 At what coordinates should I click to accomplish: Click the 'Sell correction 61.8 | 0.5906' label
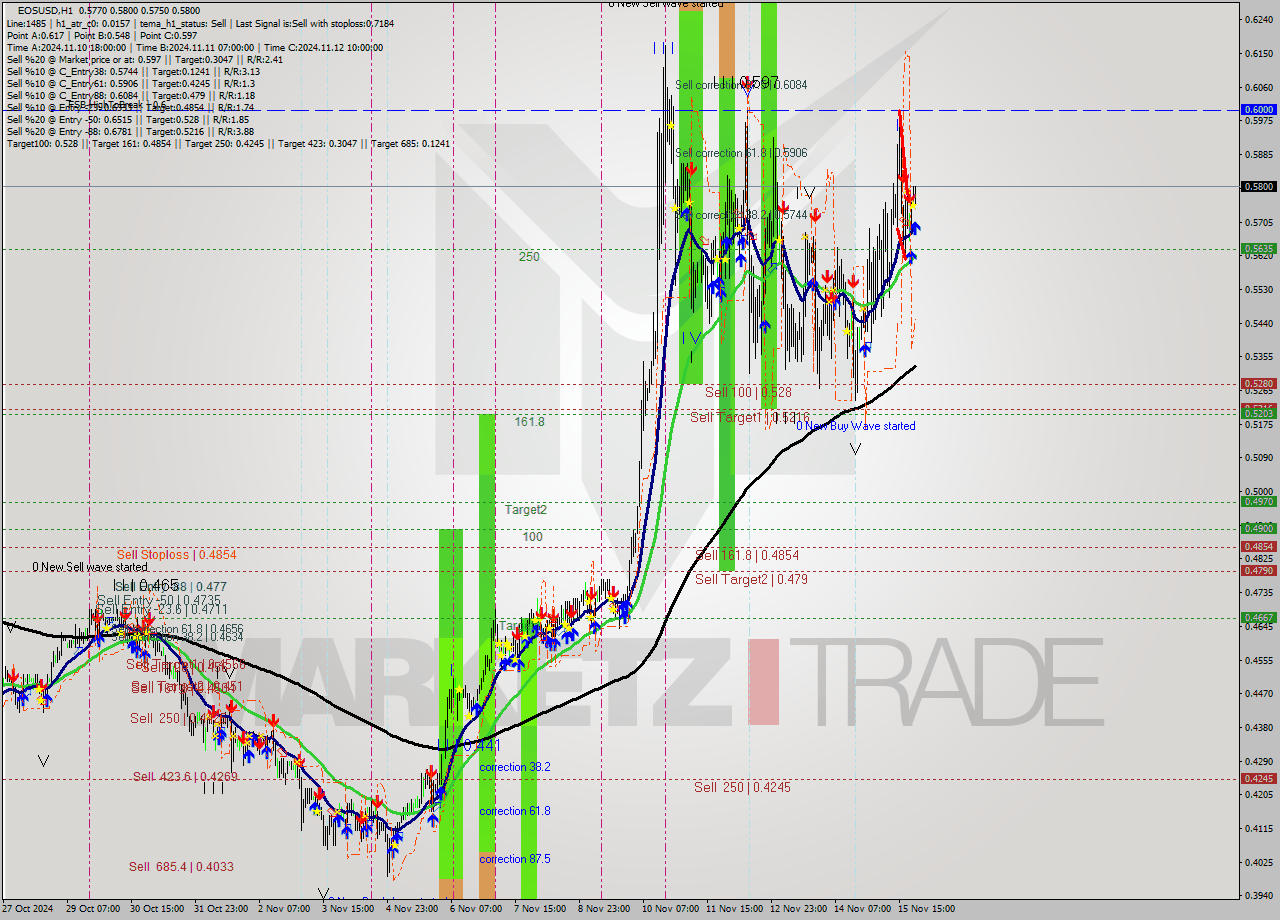coord(741,153)
